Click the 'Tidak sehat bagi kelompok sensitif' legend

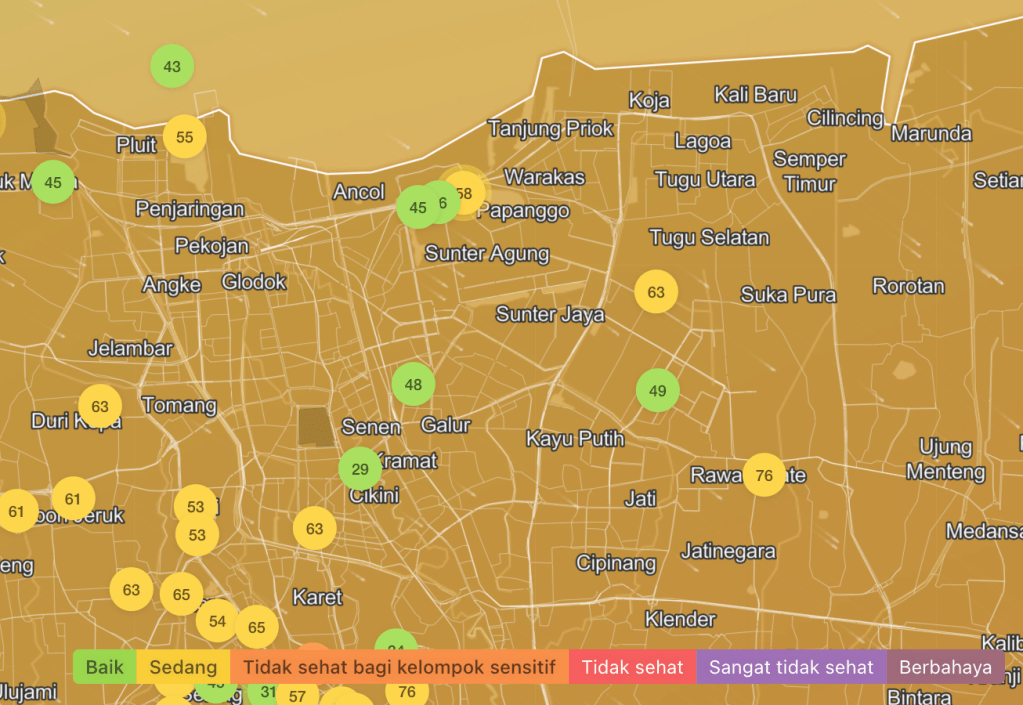(399, 667)
